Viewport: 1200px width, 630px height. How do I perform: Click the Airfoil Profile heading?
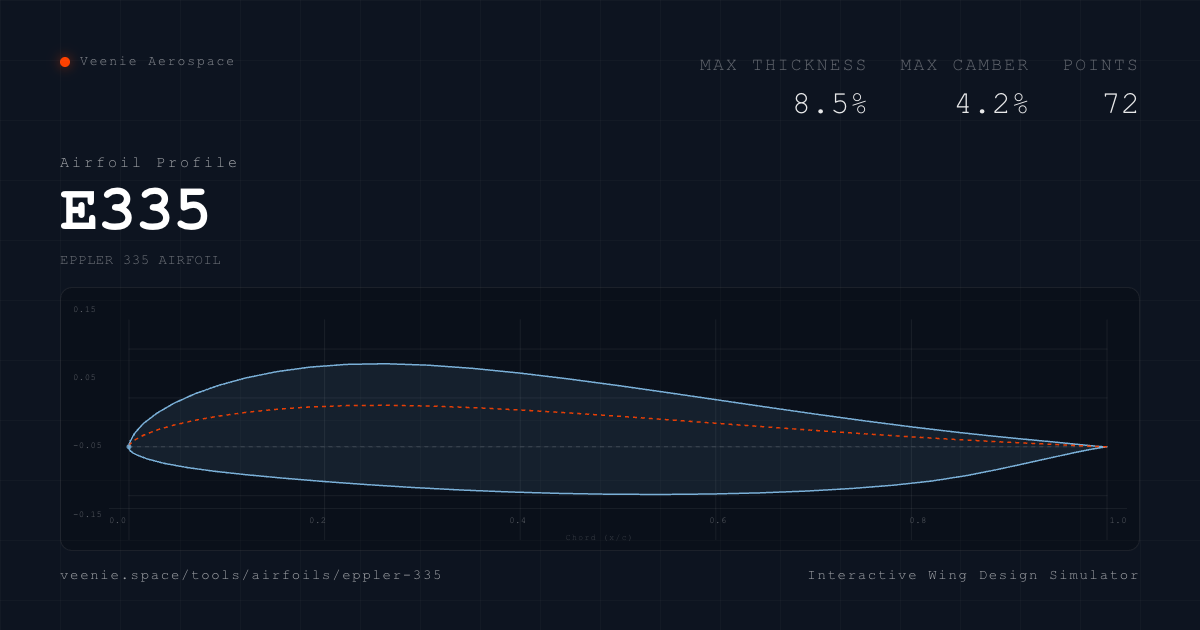coord(149,163)
